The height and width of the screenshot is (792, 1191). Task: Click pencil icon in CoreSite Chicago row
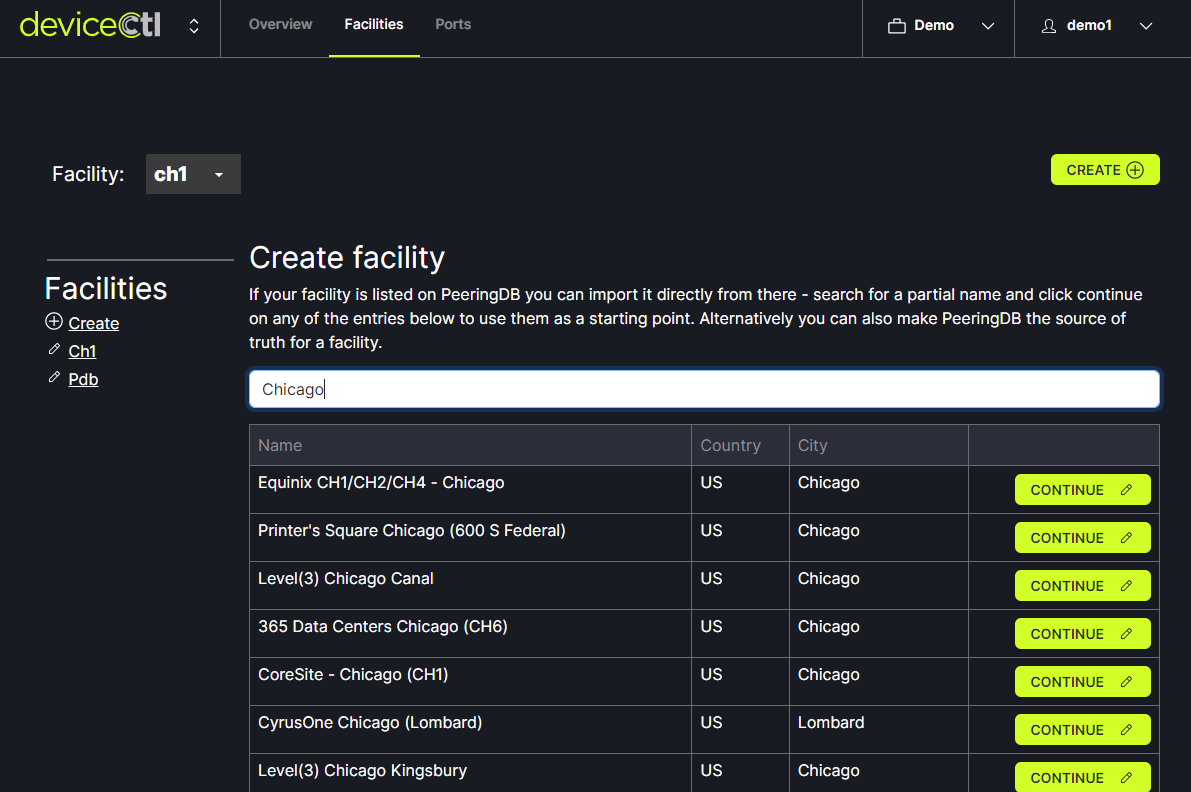[x=1126, y=682]
